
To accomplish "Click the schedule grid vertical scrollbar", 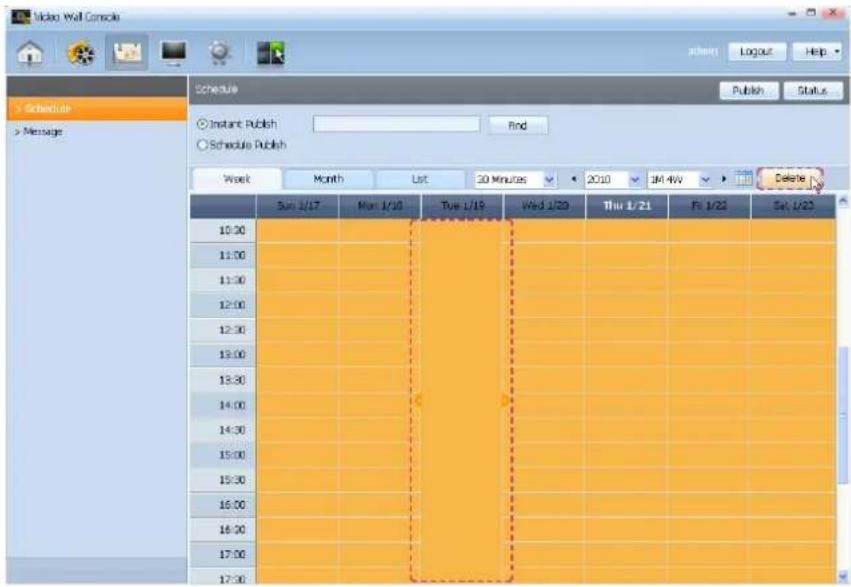I will coord(843,388).
